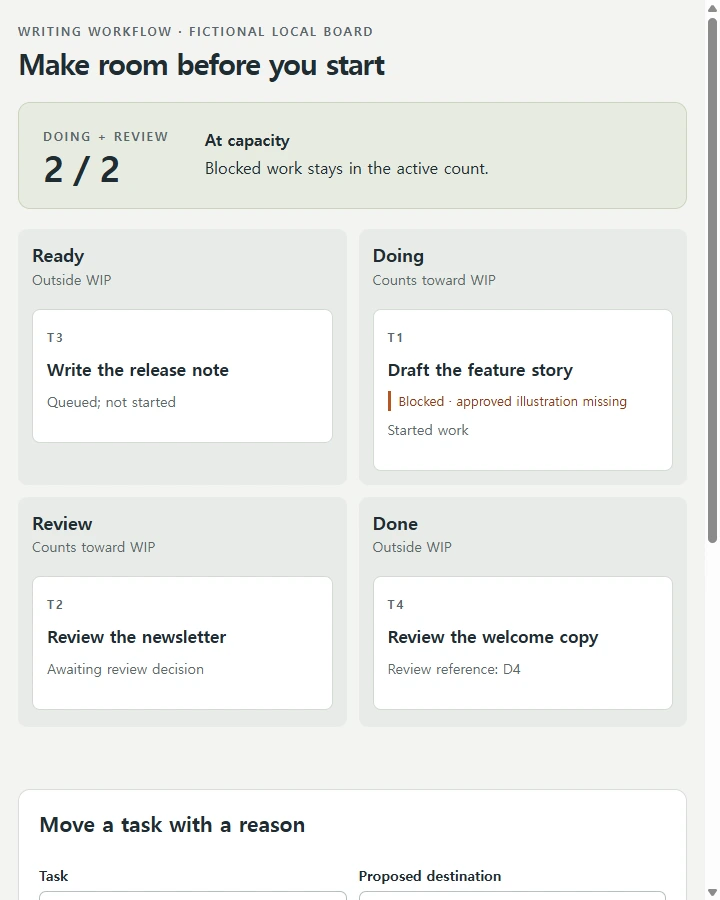The image size is (720, 900).
Task: Click 'Outside WIP' under the Done heading
Action: coord(412,547)
